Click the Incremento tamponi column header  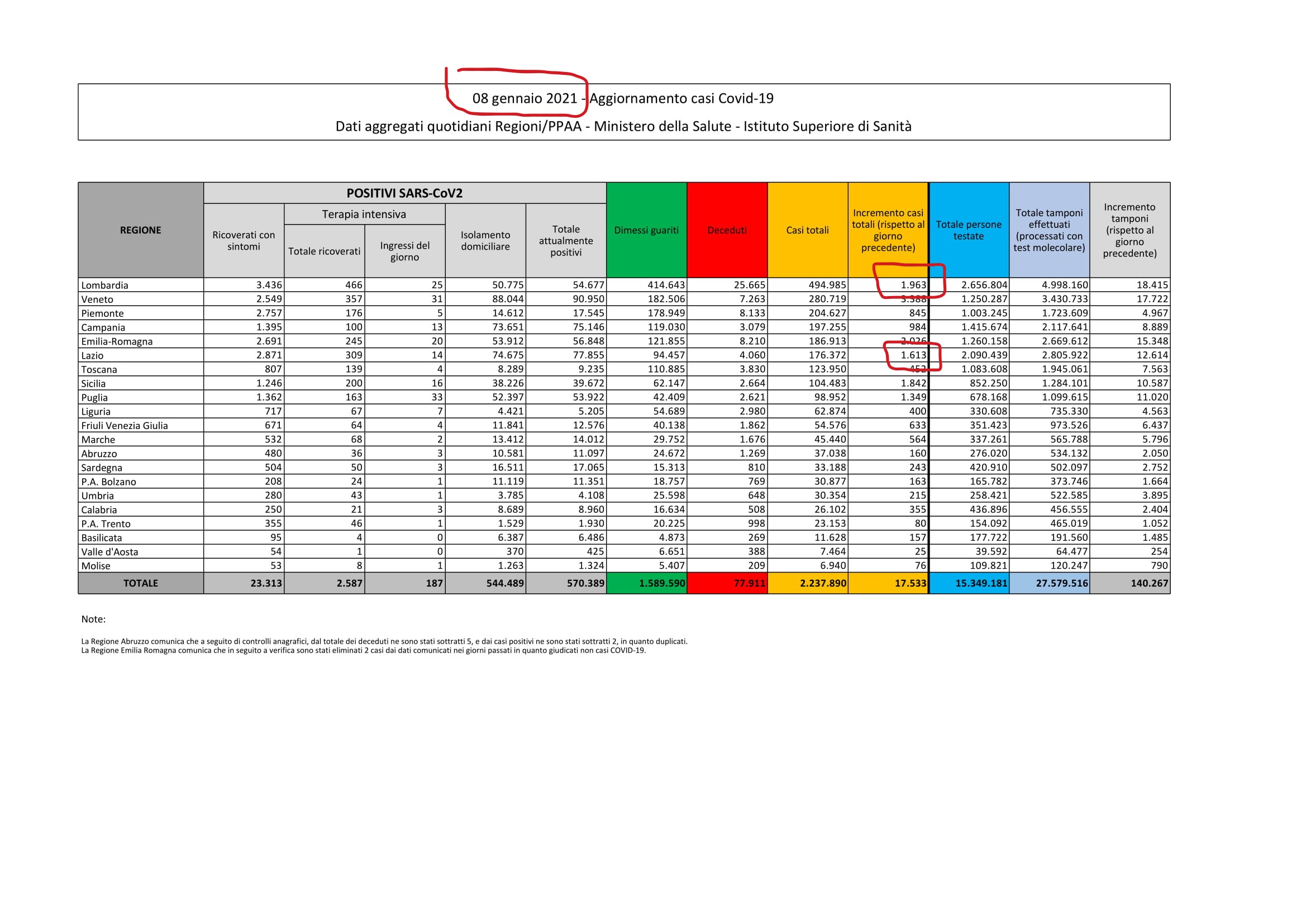[1129, 230]
